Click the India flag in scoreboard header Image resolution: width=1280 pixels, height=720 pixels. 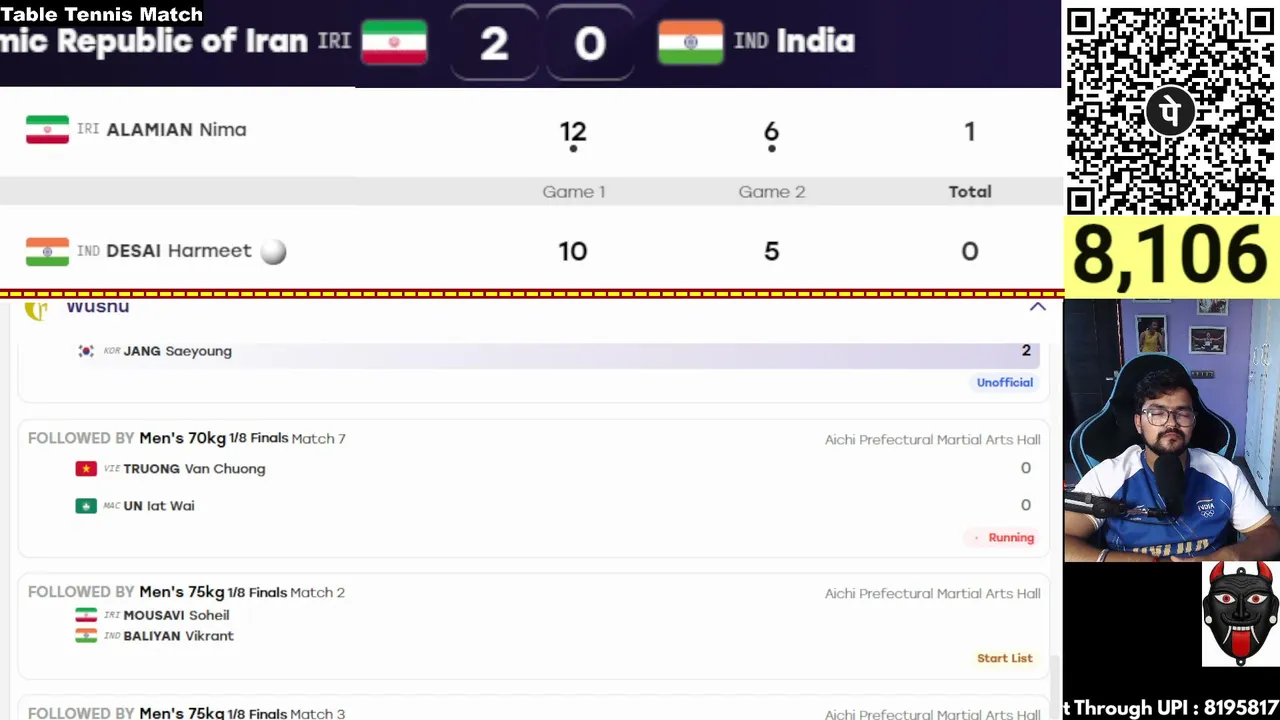coord(690,42)
